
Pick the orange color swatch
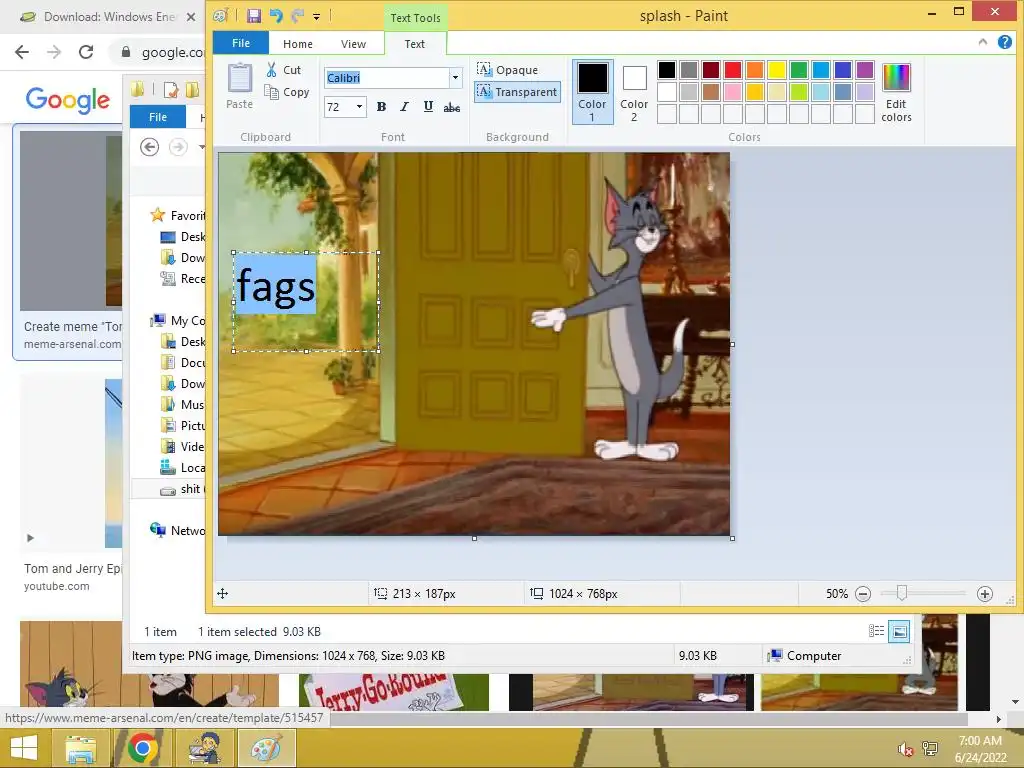pyautogui.click(x=755, y=70)
